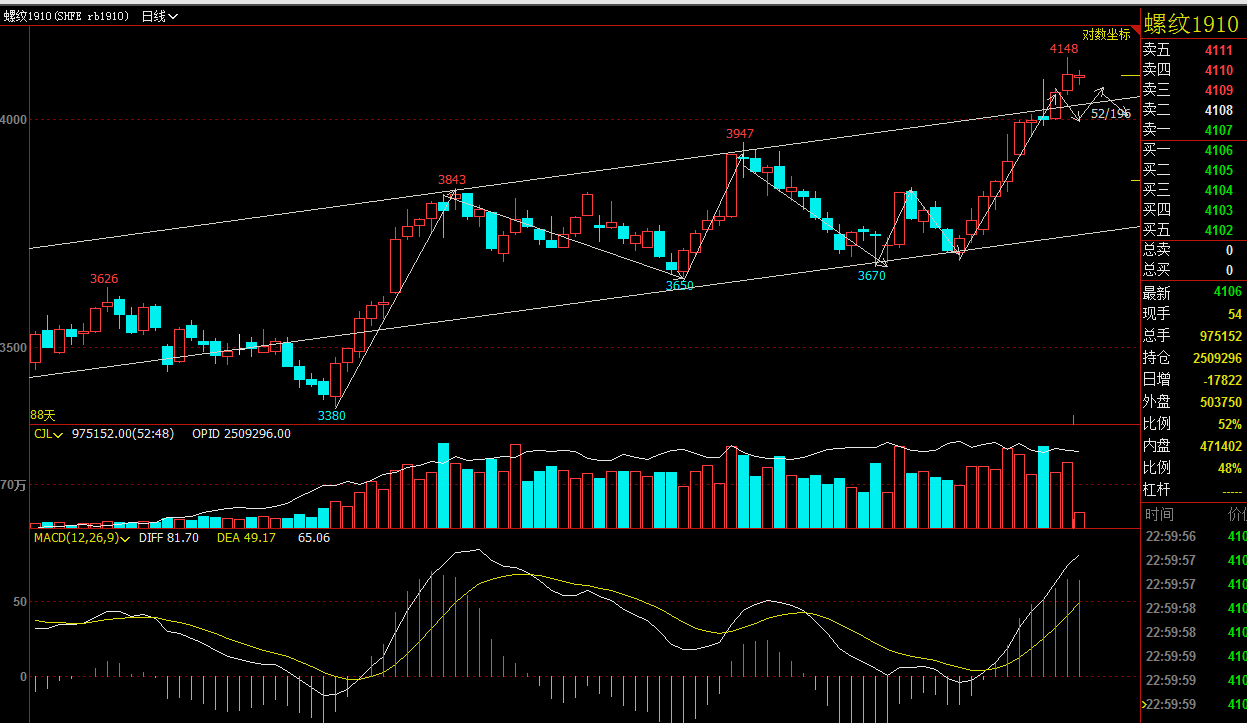
Task: Click the red corner triangle beside 对数坐标
Action: (x=1134, y=32)
